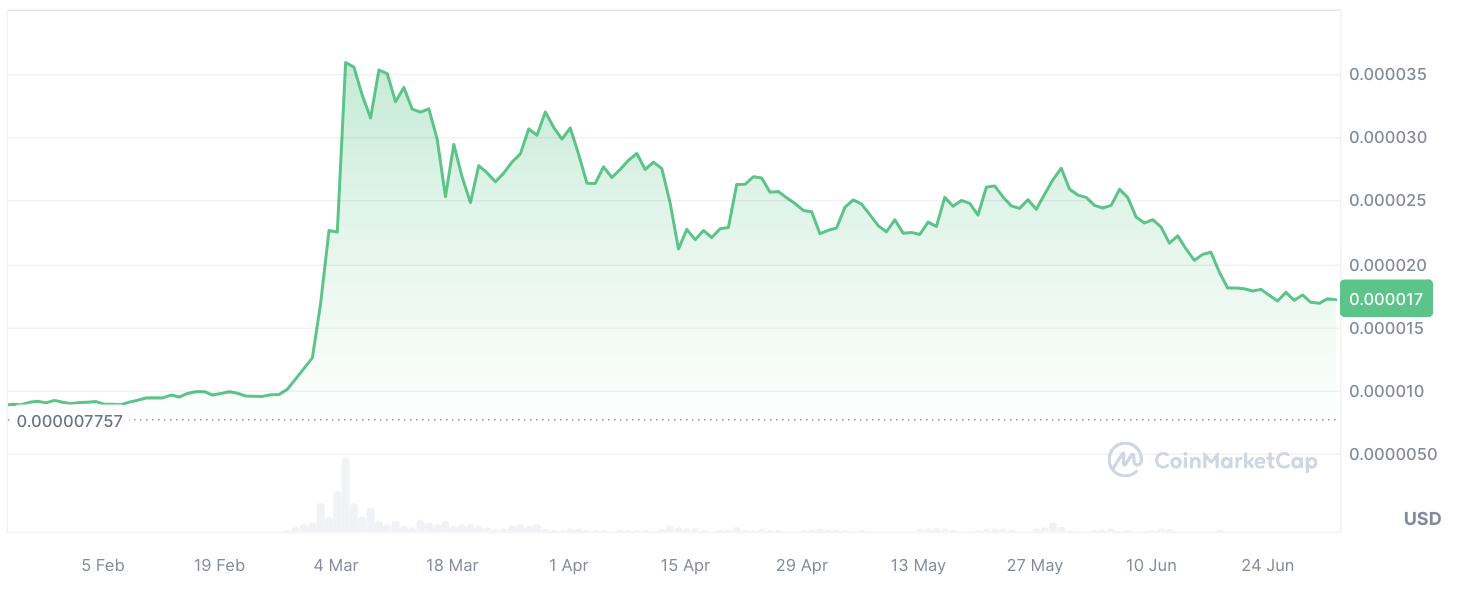1460x596 pixels.
Task: Click the tallest volume bar near 4 Mar
Action: (x=345, y=495)
